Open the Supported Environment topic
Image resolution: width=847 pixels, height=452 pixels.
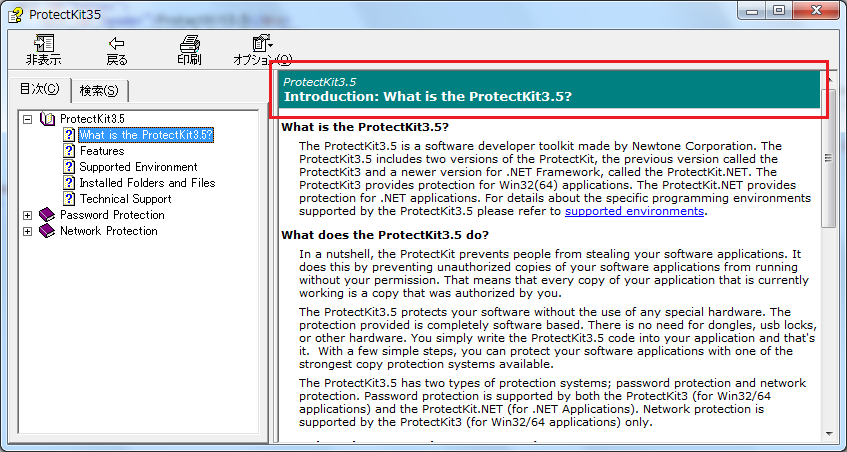138,167
